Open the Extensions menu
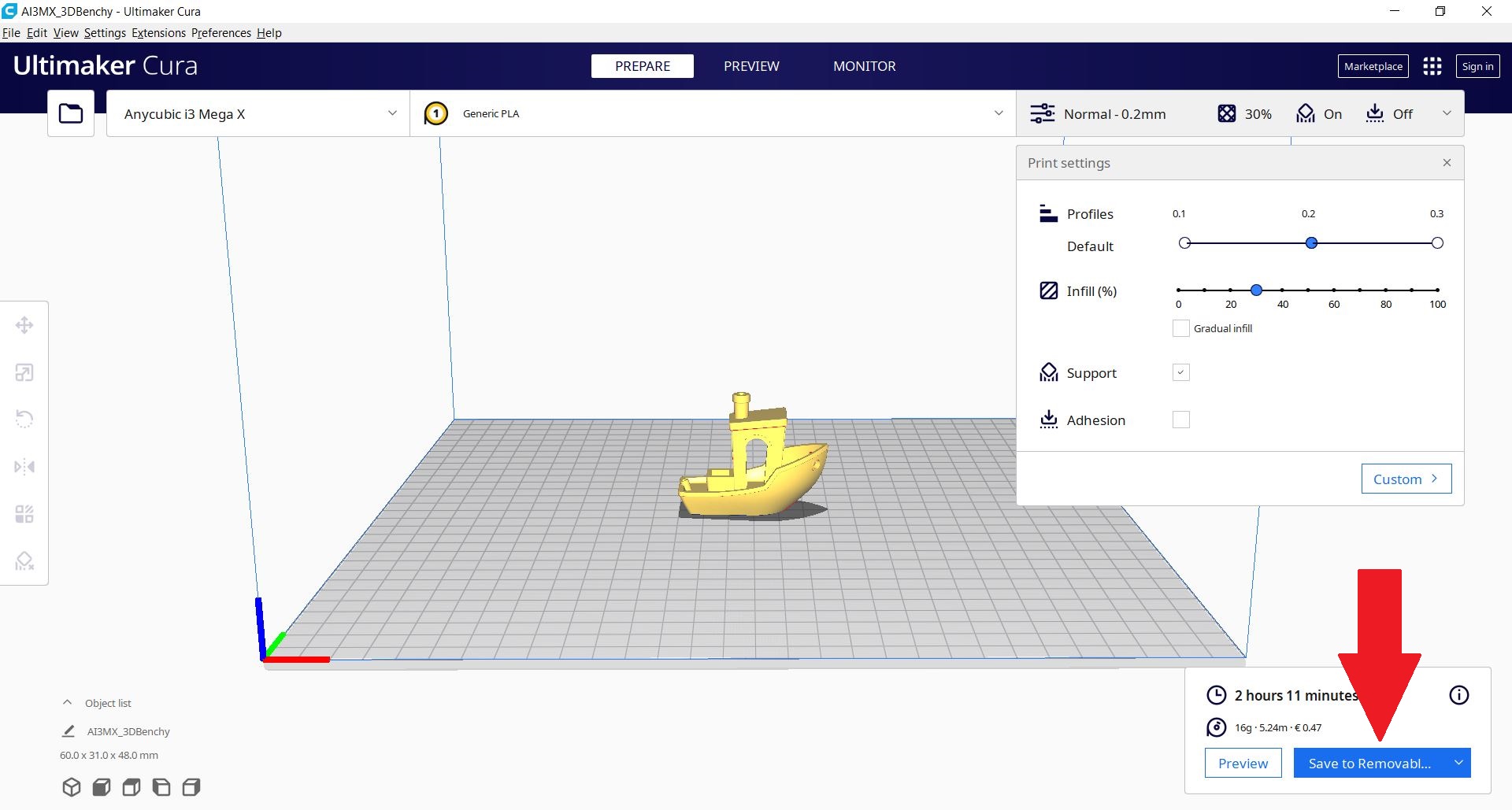The width and height of the screenshot is (1512, 810). click(158, 33)
